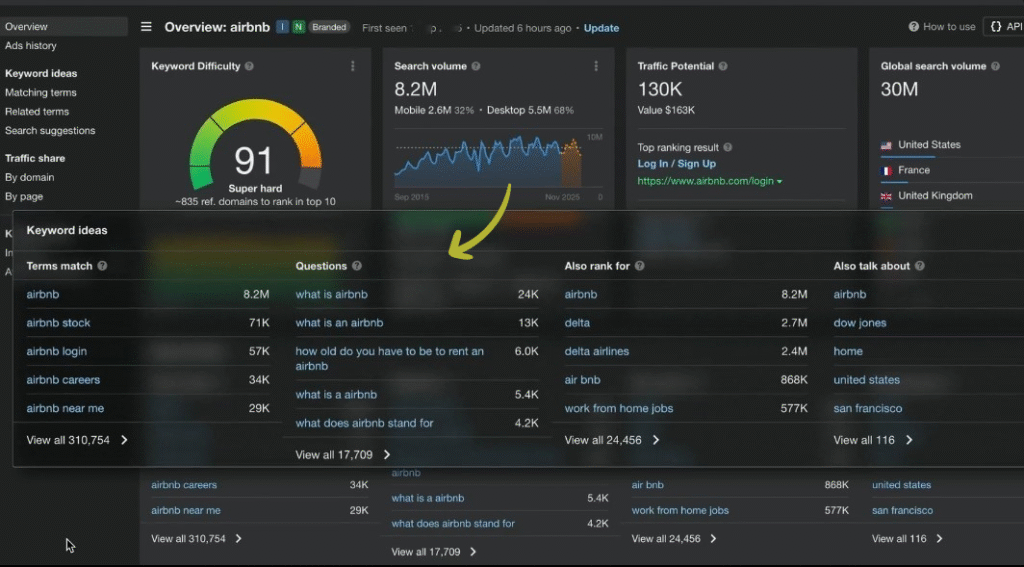Screen dimensions: 1024x567
Task: Click the 'airbnb login' keyword link
Action: click(56, 351)
